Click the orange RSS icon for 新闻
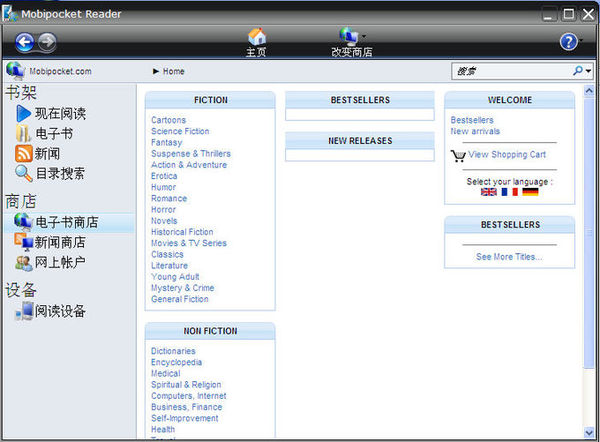 tap(23, 153)
